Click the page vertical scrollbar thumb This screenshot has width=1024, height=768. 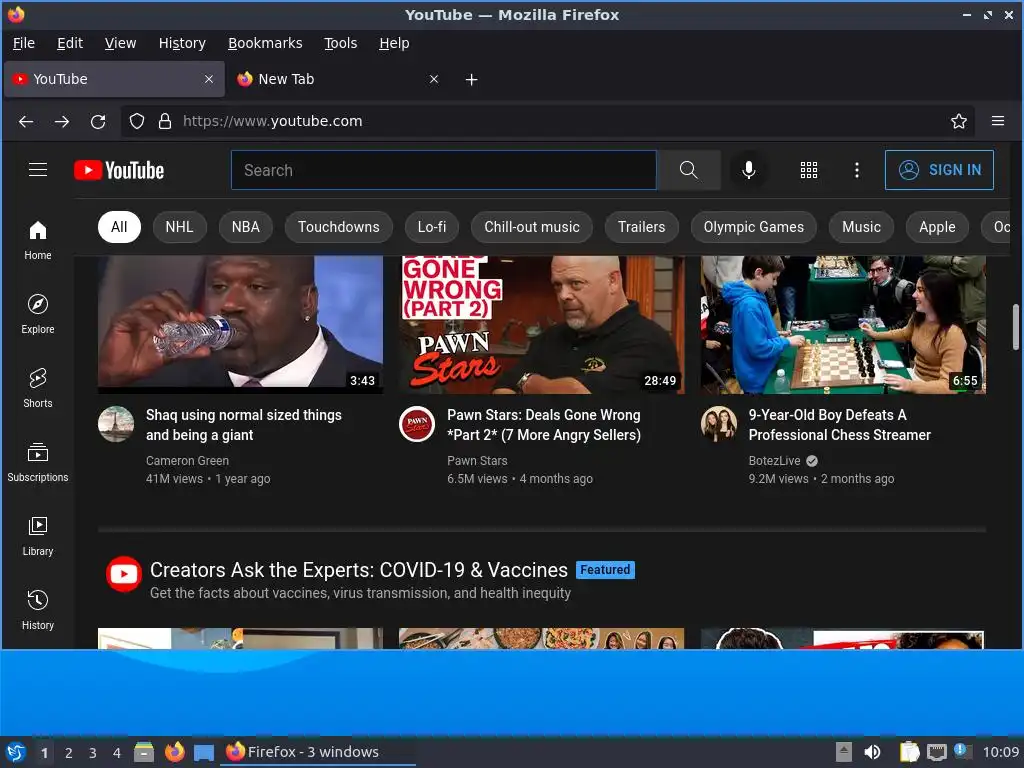click(x=1017, y=327)
